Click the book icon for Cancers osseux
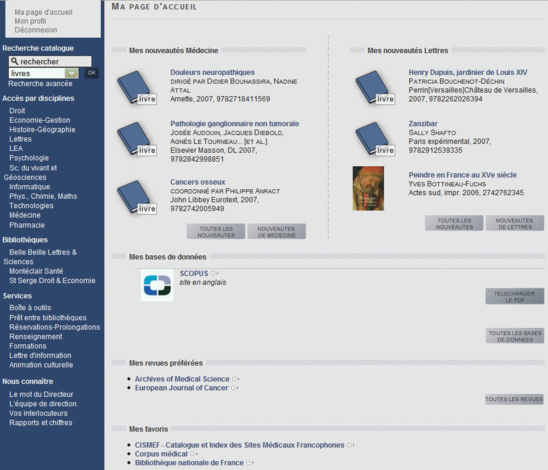The image size is (548, 470). coord(136,197)
